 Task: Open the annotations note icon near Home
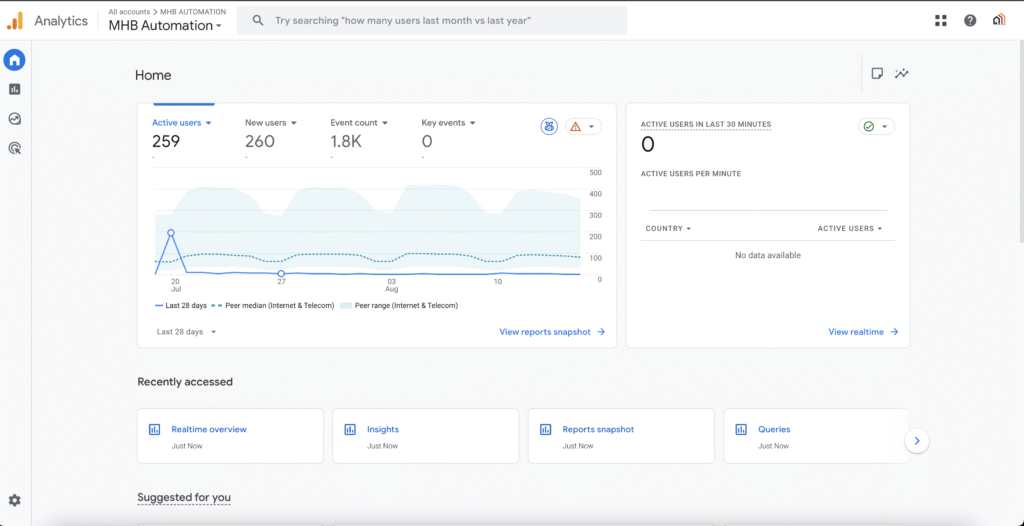click(877, 74)
